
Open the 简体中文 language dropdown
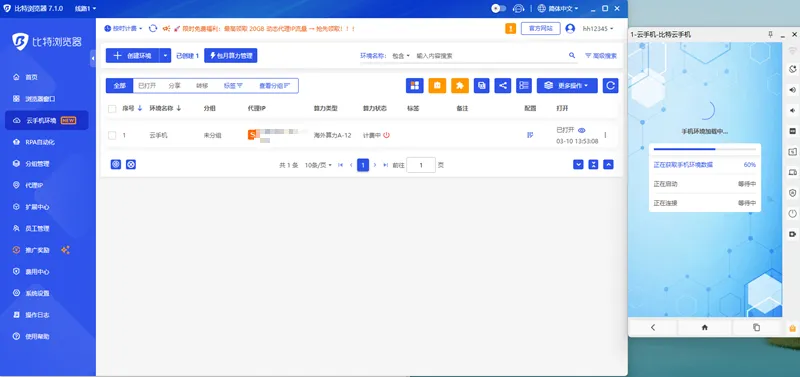click(x=558, y=9)
